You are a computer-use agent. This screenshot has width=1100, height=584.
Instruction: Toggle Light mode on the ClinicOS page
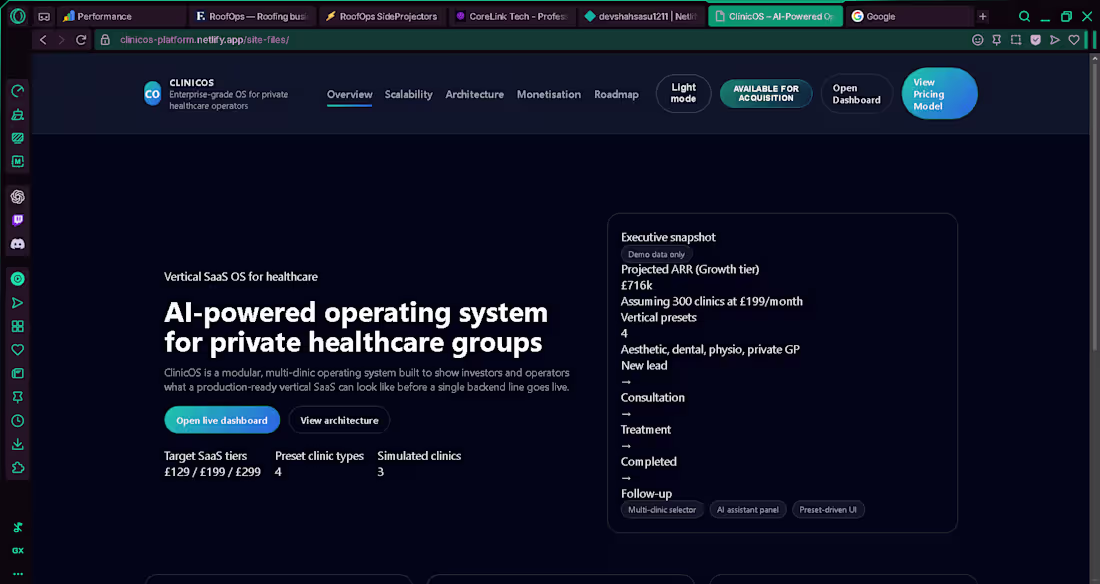click(x=683, y=93)
